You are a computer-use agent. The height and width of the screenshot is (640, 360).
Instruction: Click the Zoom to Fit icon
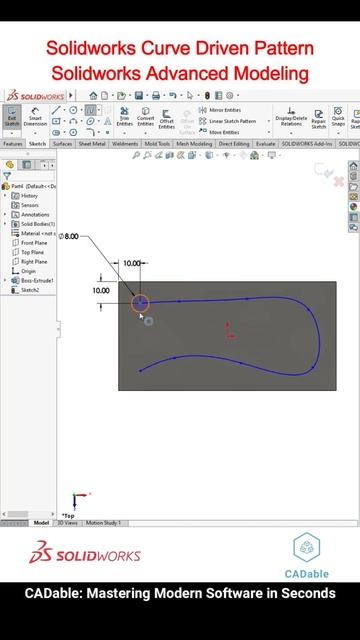(136, 155)
